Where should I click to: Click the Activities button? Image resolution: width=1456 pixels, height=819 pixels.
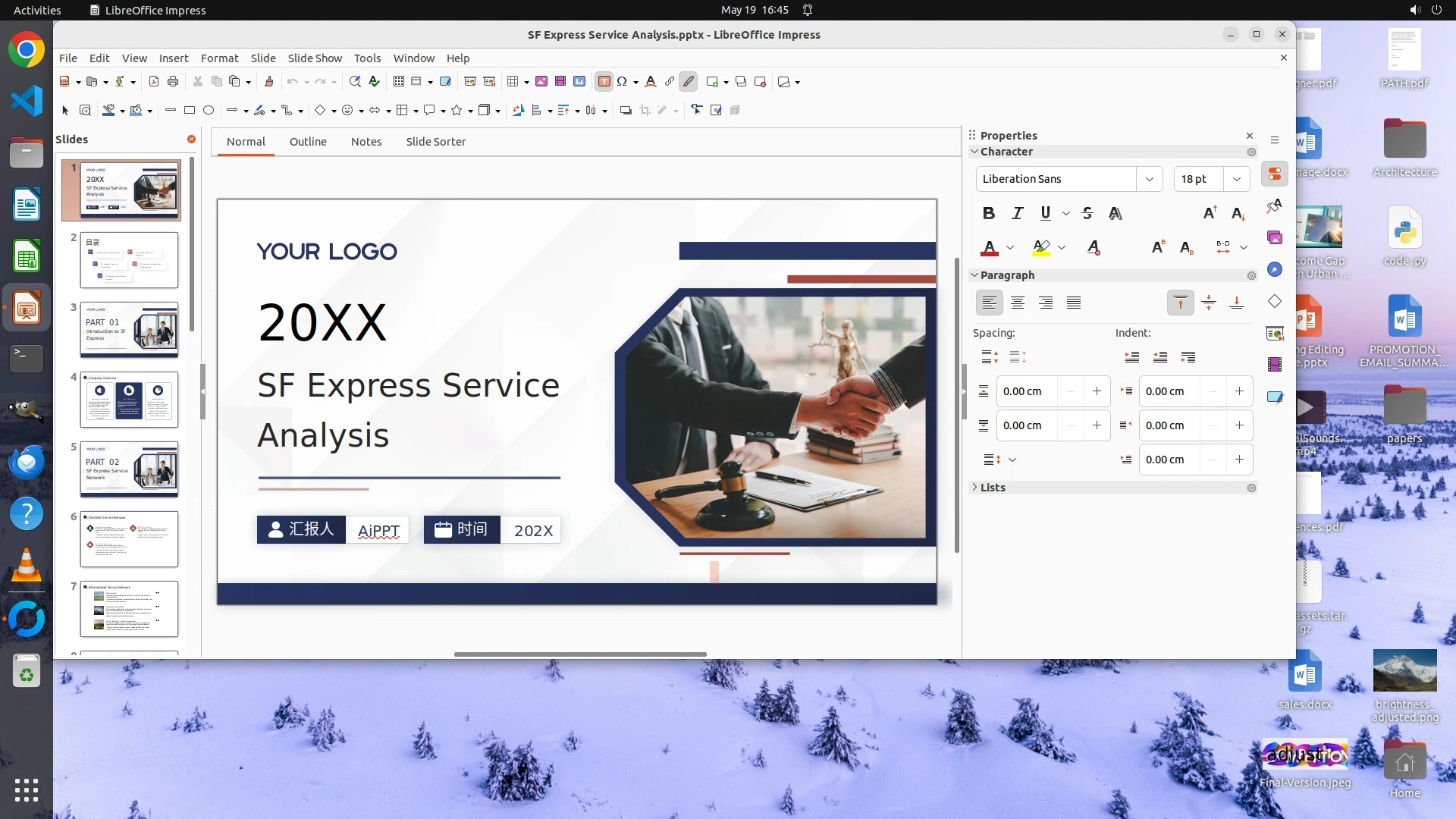(37, 10)
